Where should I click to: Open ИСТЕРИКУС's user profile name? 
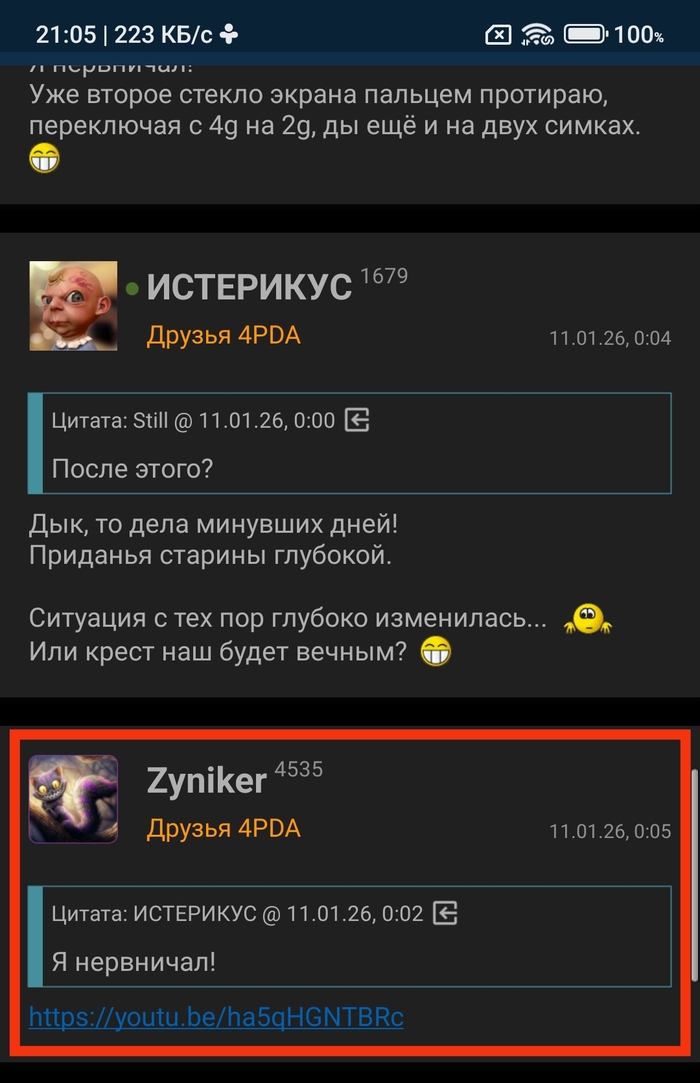[x=249, y=287]
